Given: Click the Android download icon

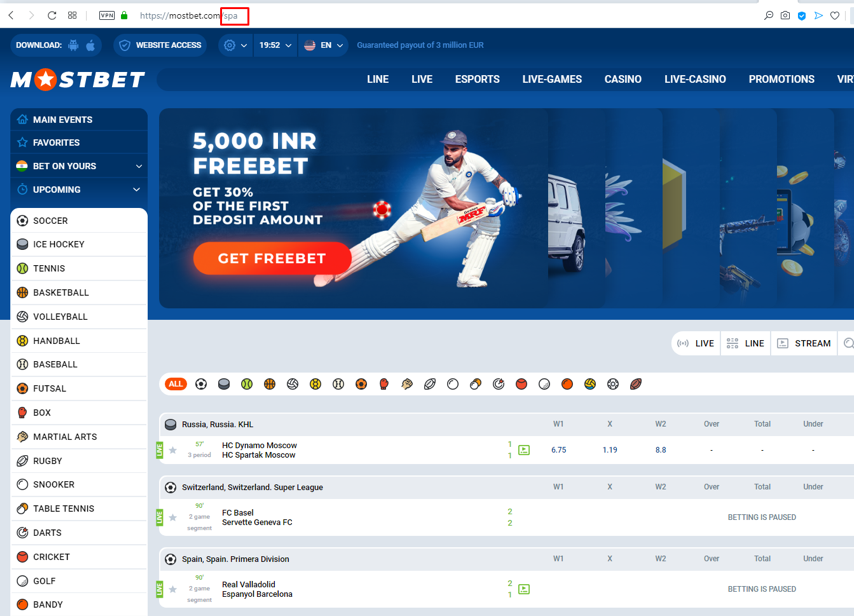Looking at the screenshot, I should click(x=74, y=45).
